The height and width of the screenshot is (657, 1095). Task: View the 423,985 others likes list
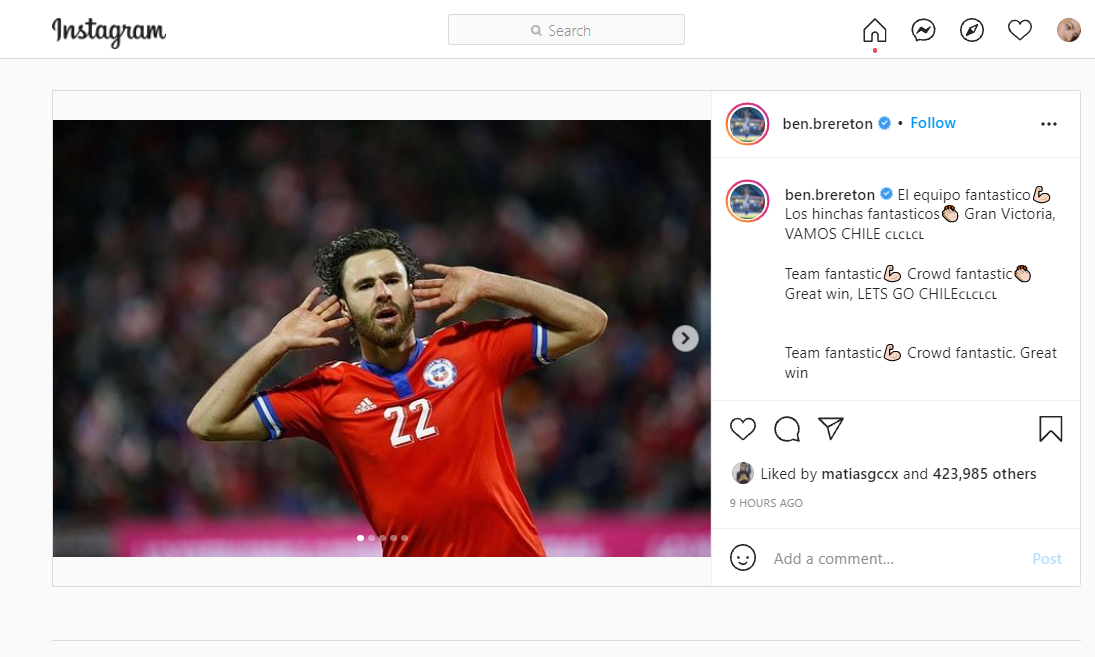(984, 474)
